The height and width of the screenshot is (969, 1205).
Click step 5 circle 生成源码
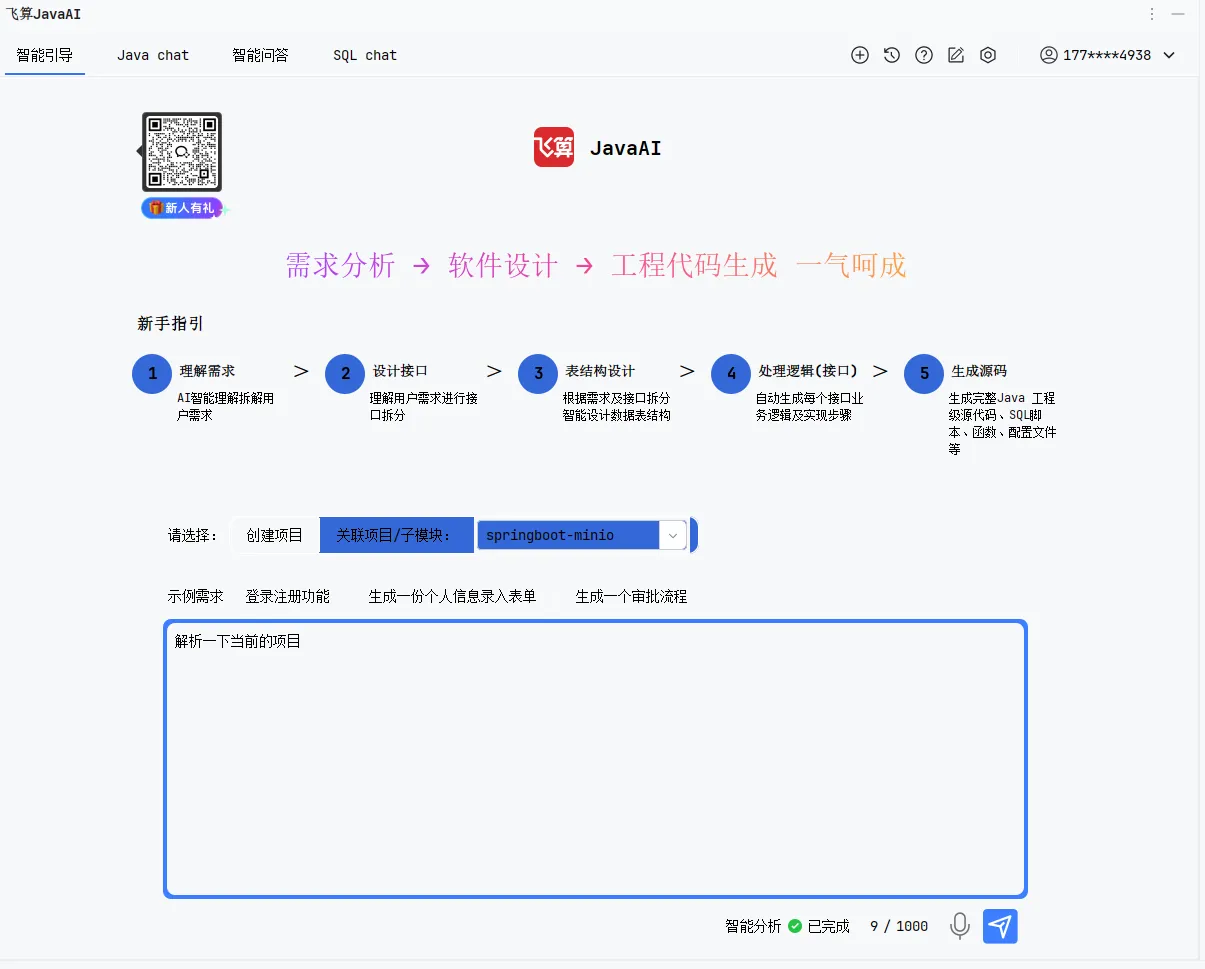pos(925,374)
